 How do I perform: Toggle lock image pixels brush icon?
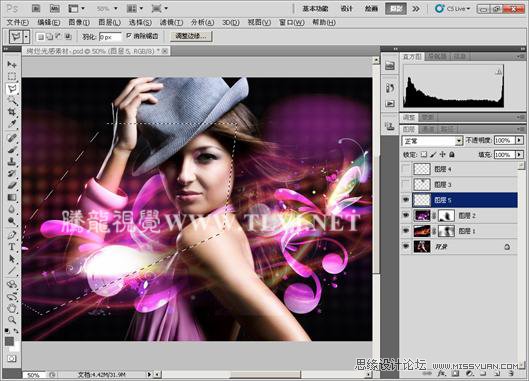(433, 155)
